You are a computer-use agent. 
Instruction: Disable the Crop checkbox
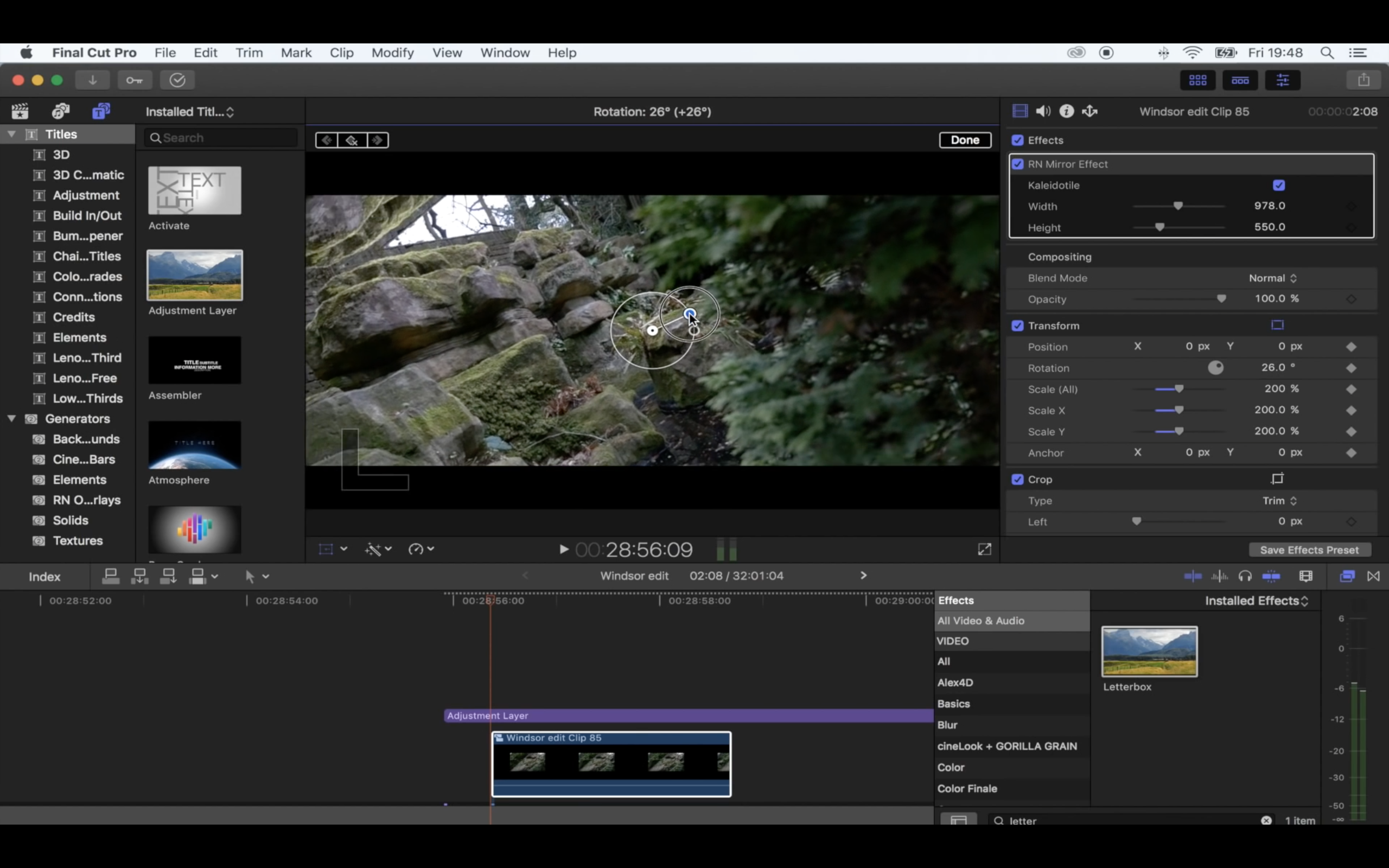pos(1018,480)
